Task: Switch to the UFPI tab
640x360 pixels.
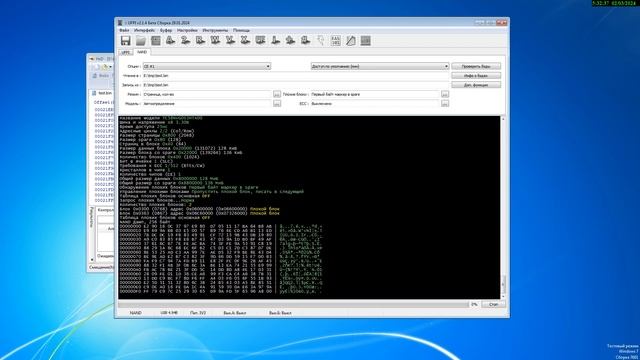Action: click(126, 52)
